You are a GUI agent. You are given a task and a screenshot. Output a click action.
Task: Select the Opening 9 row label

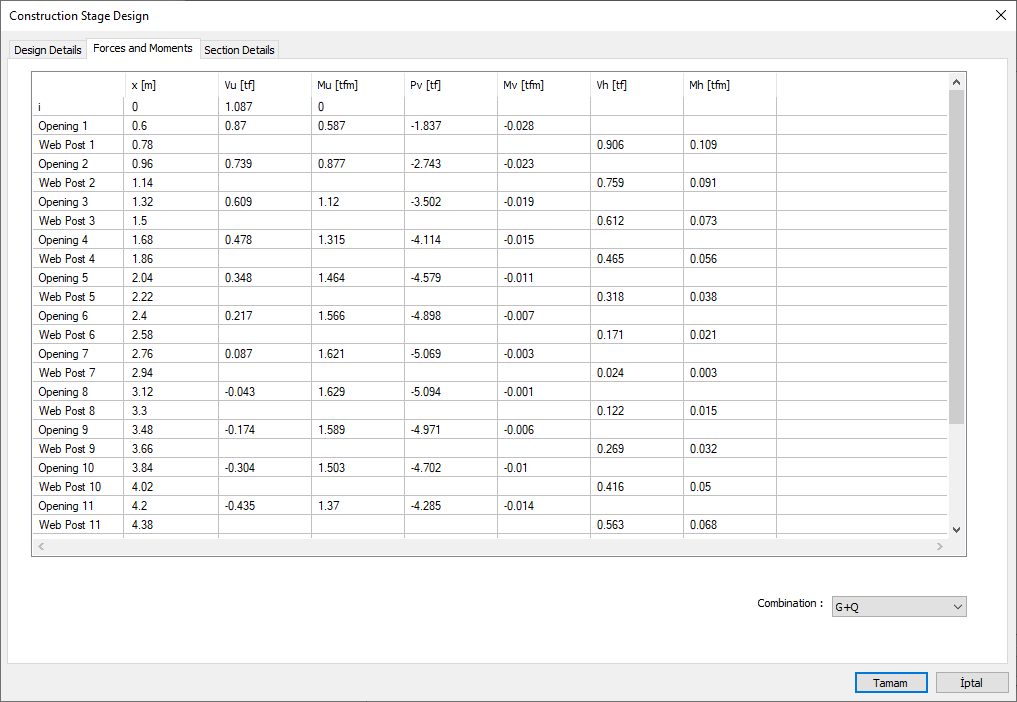point(63,430)
